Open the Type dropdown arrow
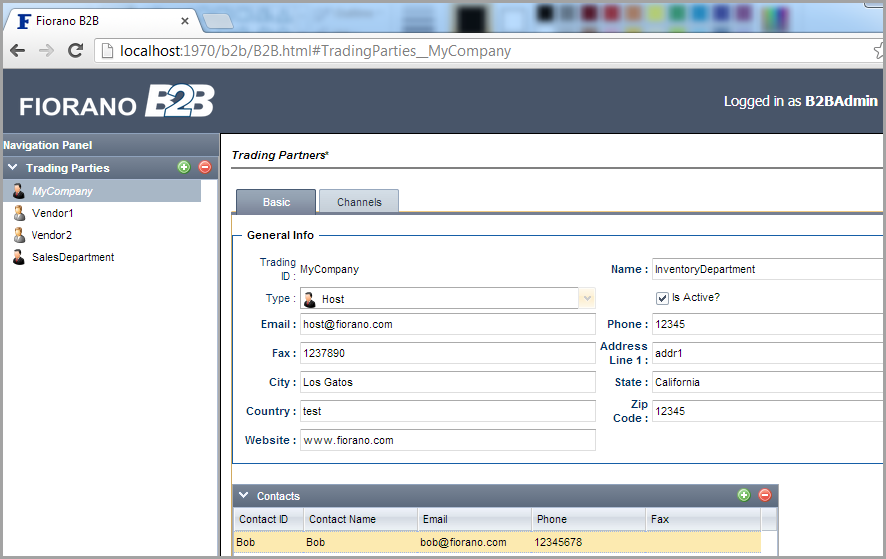Viewport: 886px width, 559px height. click(x=587, y=298)
